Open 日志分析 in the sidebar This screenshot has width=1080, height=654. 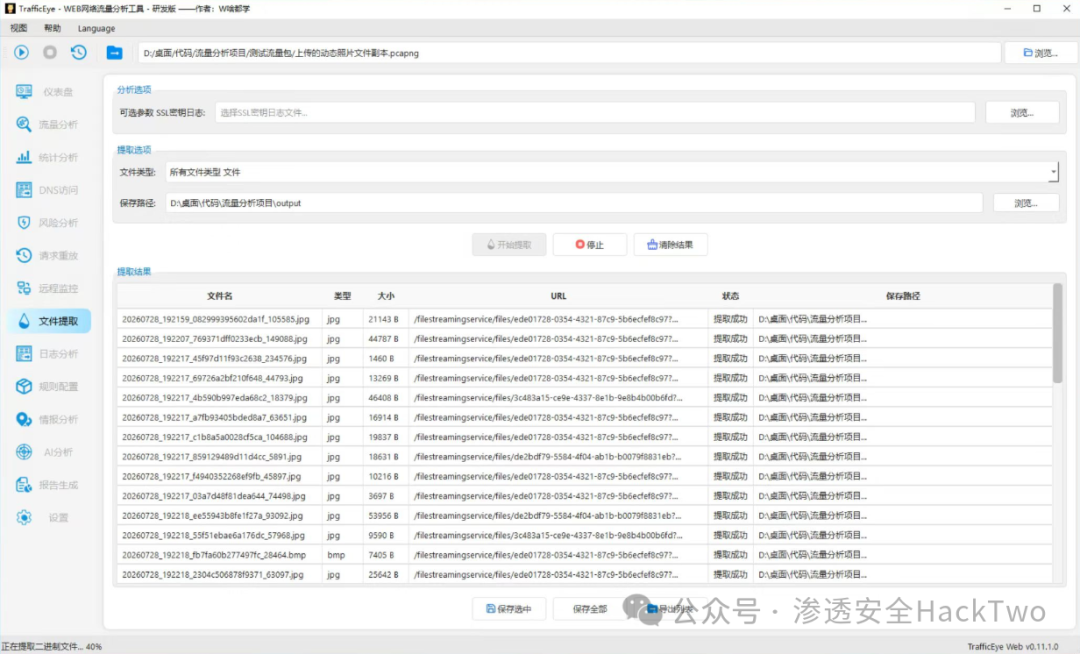[x=49, y=354]
